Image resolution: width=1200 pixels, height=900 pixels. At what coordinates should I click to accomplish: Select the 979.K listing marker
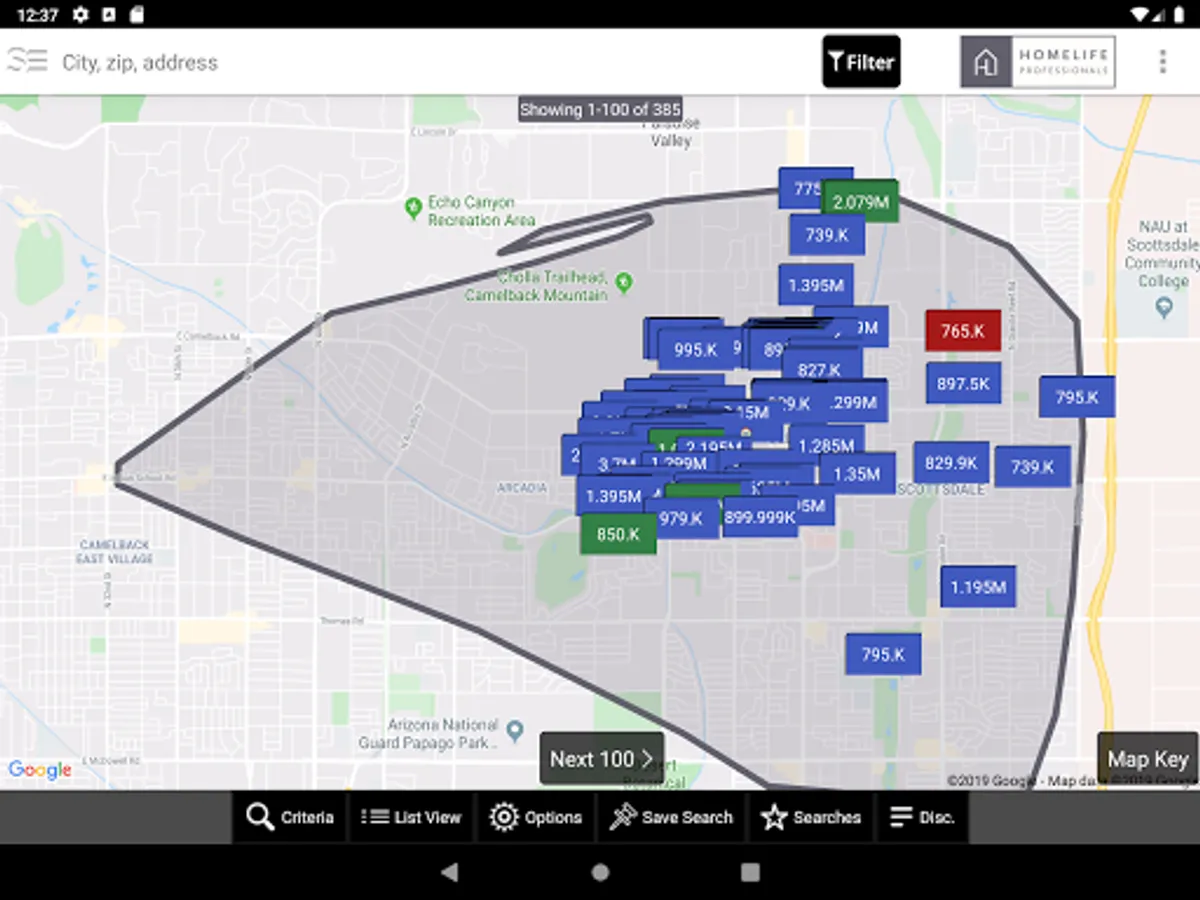pyautogui.click(x=681, y=518)
